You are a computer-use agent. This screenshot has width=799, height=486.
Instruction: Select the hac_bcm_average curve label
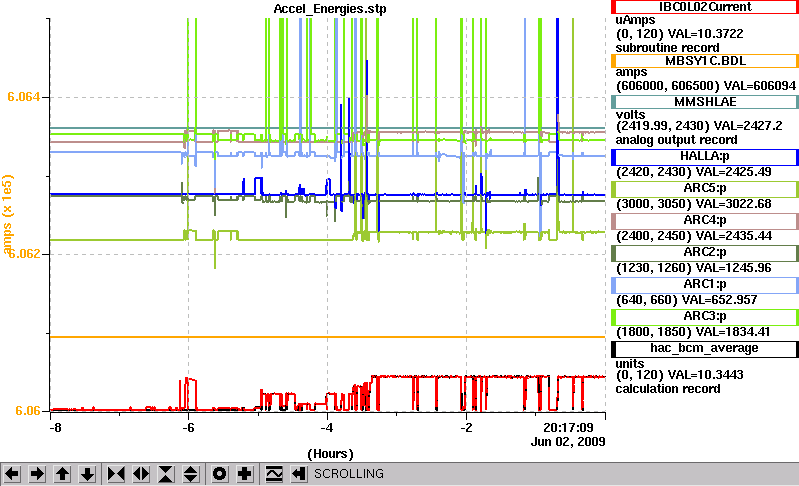pyautogui.click(x=705, y=349)
